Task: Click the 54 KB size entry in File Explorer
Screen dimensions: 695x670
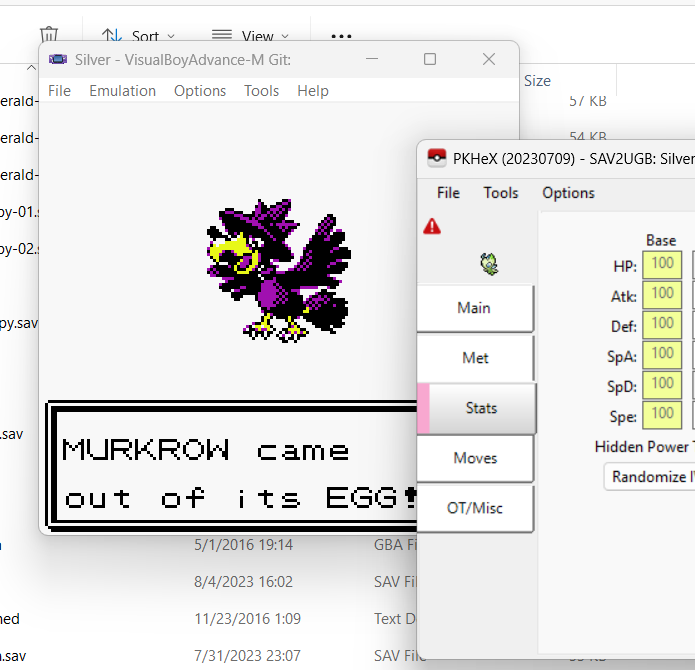Action: click(x=588, y=136)
